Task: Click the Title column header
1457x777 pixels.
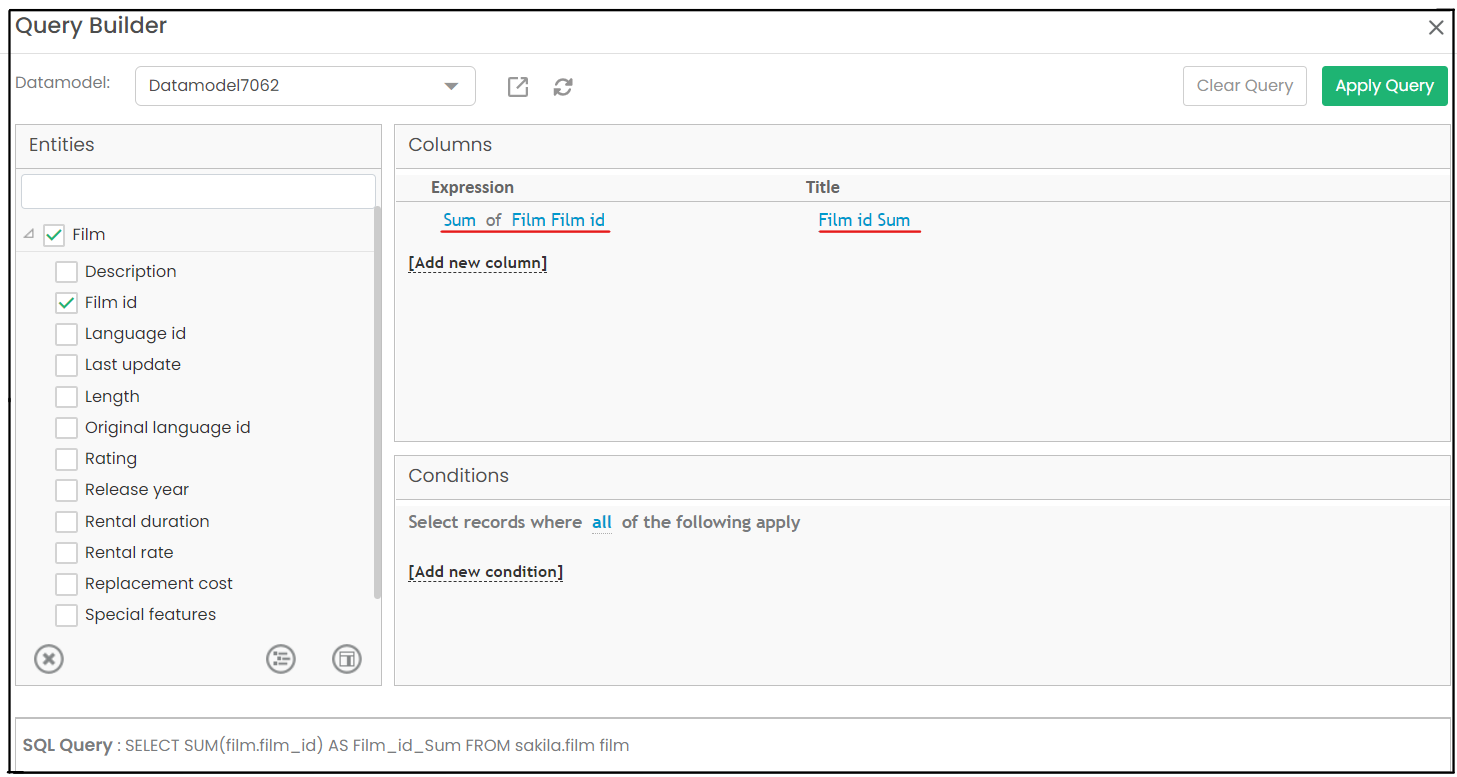Action: click(x=823, y=187)
